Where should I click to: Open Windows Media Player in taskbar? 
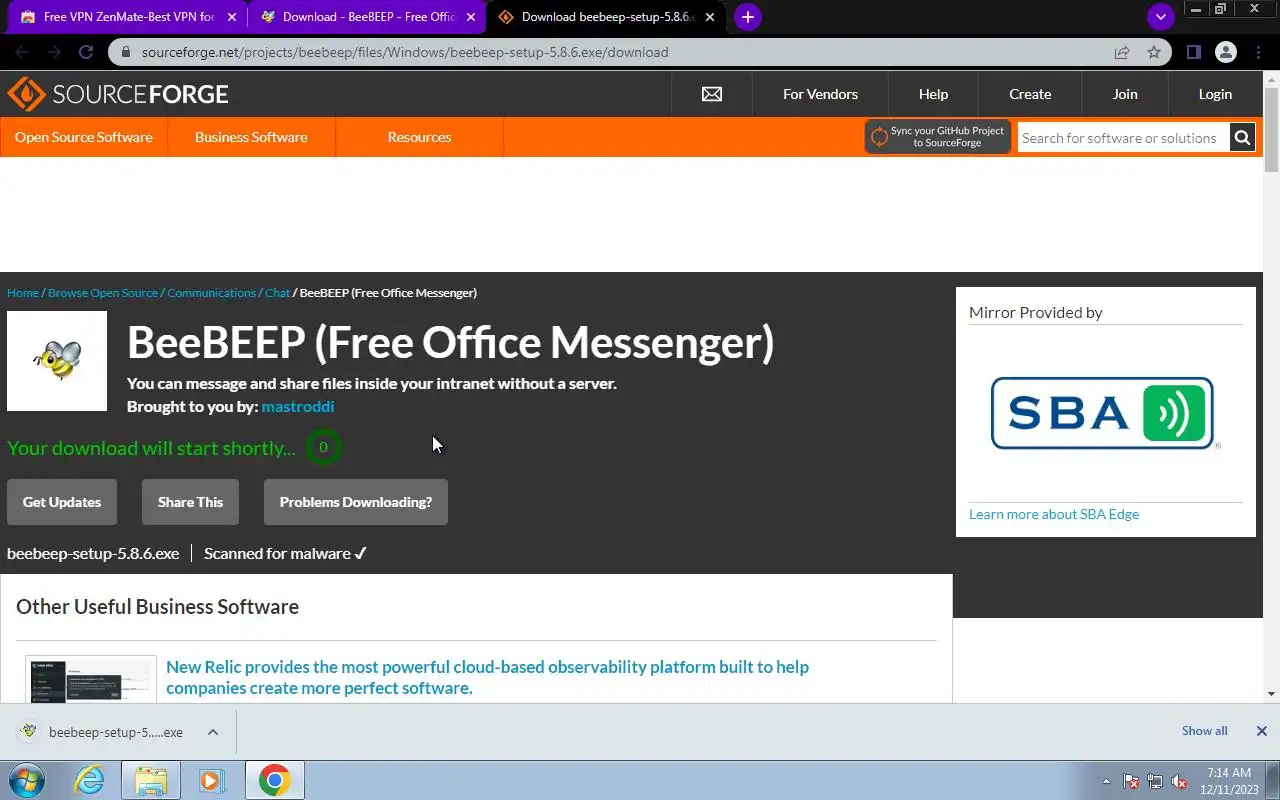[211, 780]
